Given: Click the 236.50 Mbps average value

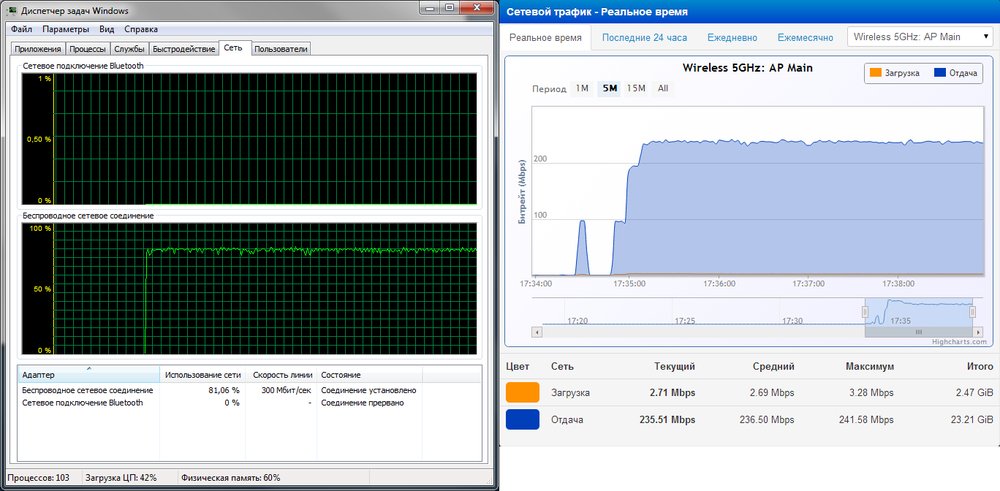Looking at the screenshot, I should point(766,420).
